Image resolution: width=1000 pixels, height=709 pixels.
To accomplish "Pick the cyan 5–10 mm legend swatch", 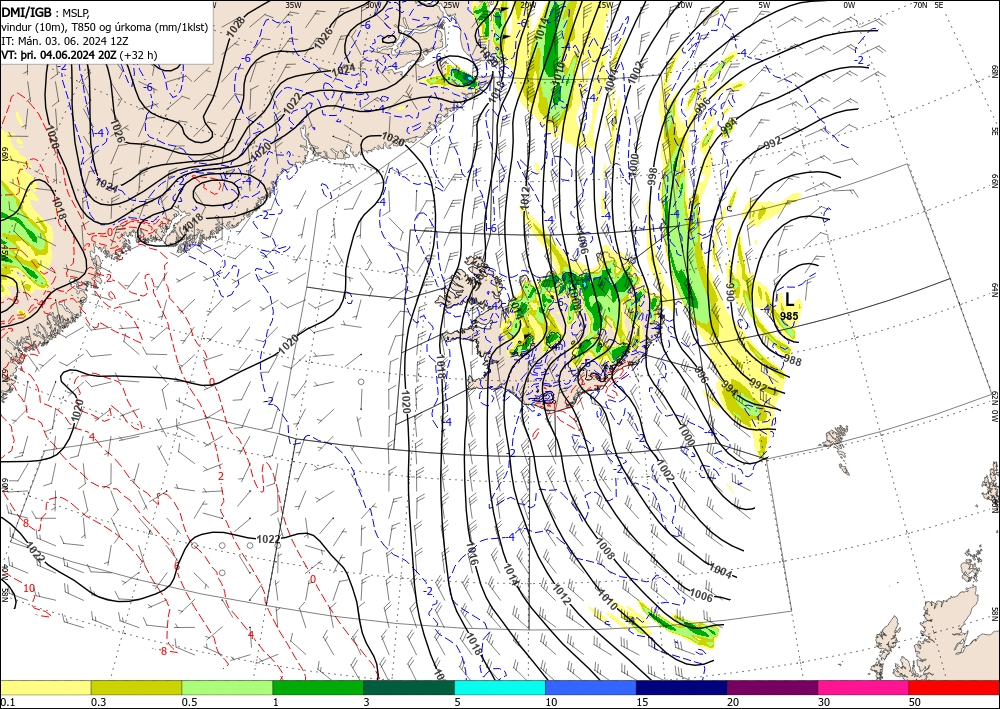I will (500, 687).
